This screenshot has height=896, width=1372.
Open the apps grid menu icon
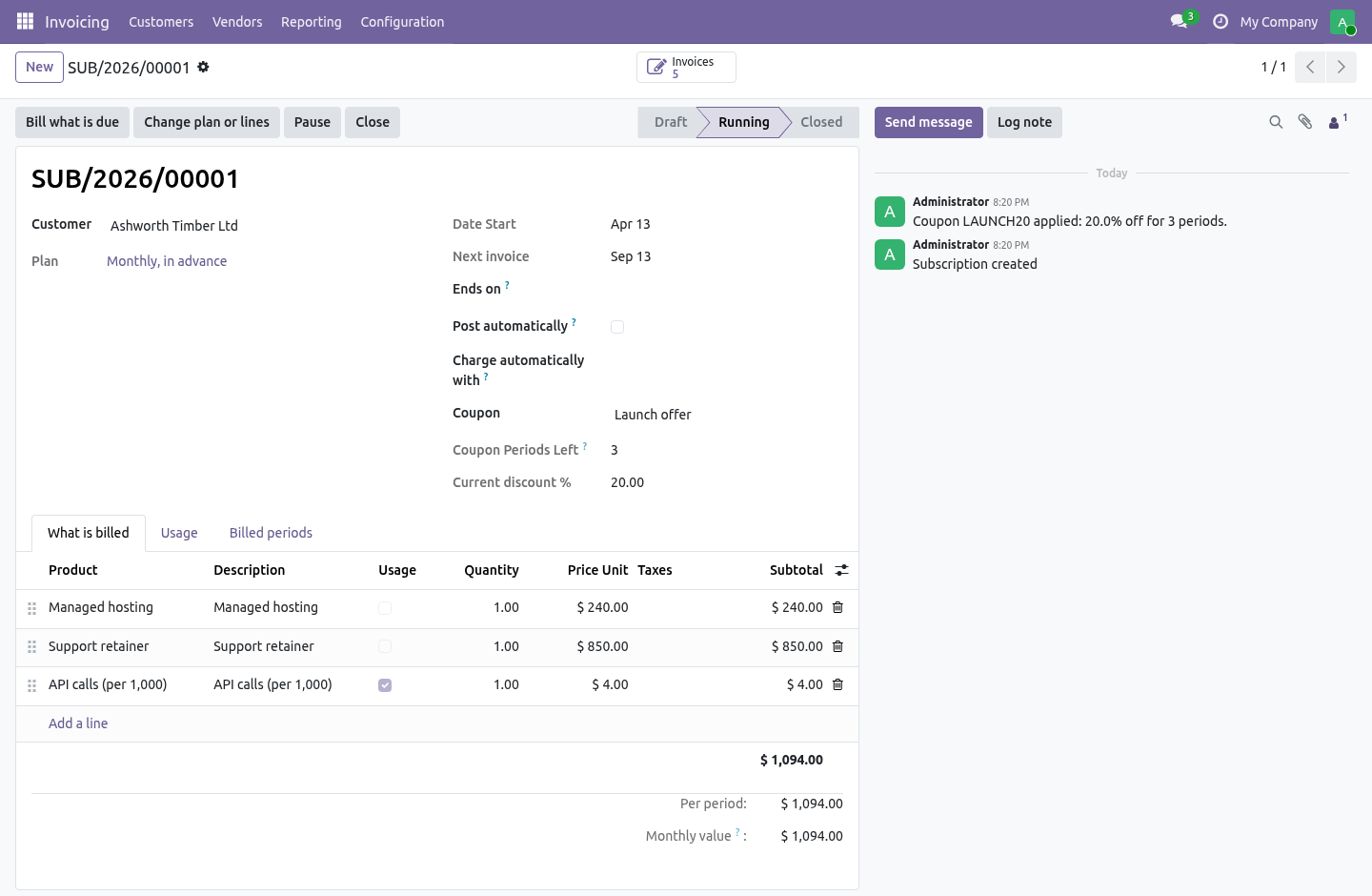[25, 21]
